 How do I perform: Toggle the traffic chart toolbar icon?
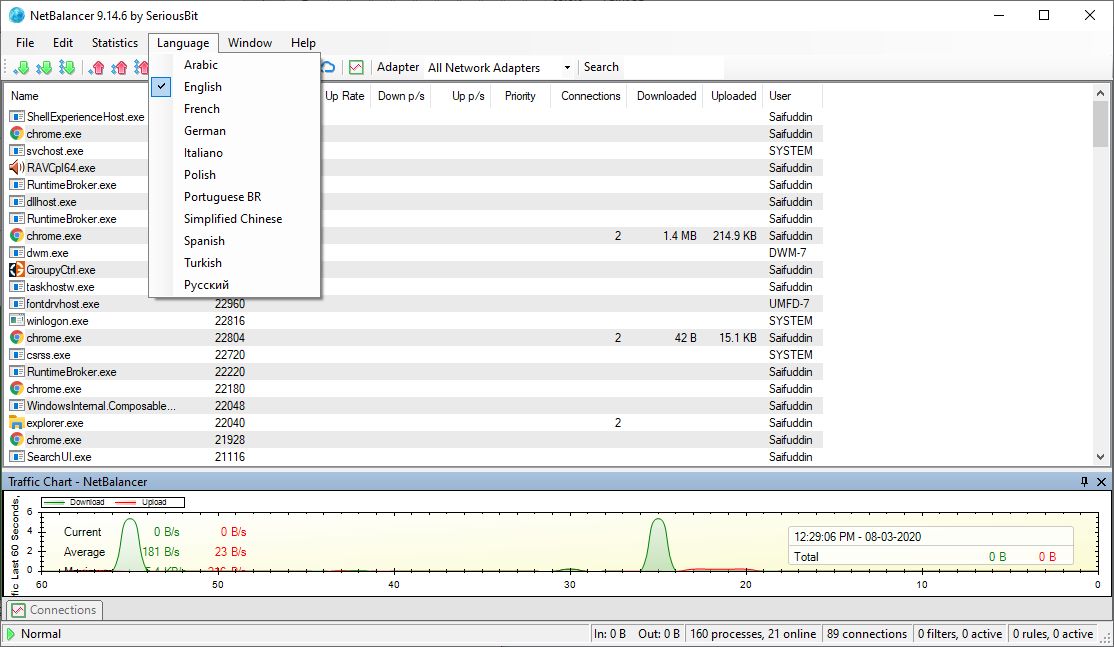[x=356, y=67]
